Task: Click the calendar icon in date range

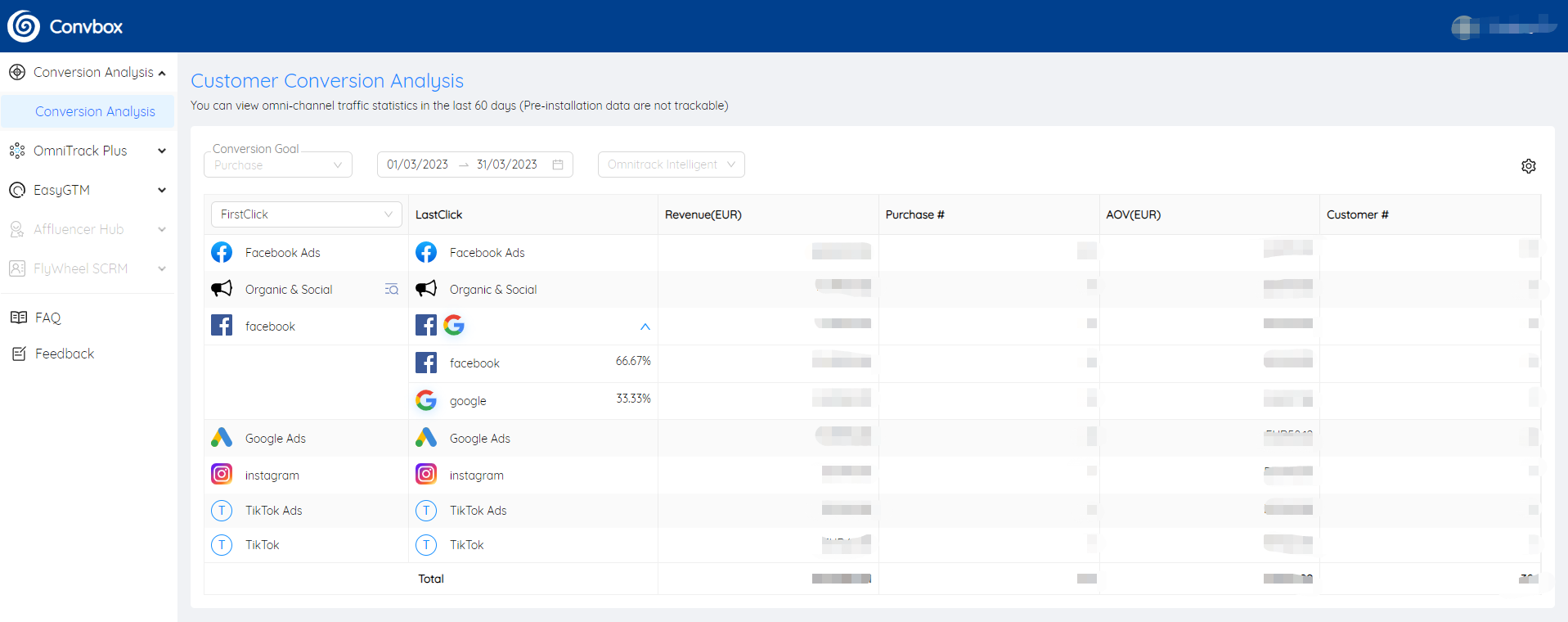Action: tap(558, 165)
